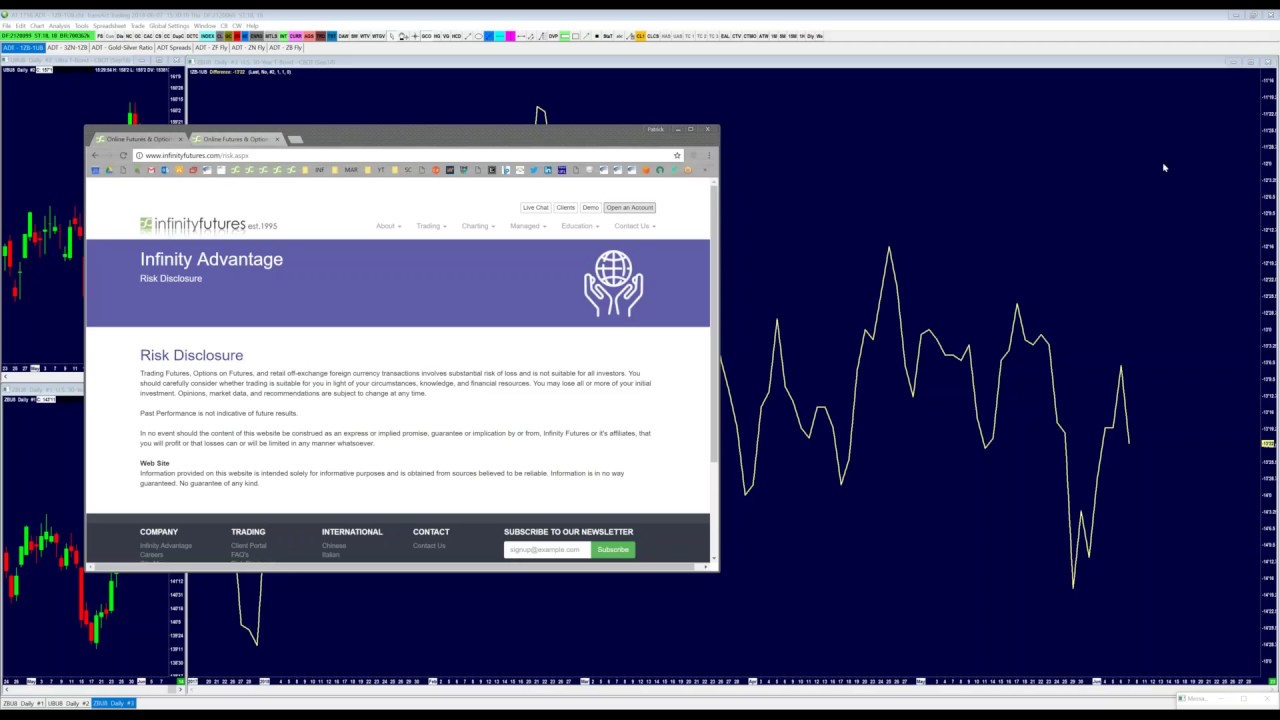
Task: Click the orange CL1 toolbar button
Action: tap(640, 36)
